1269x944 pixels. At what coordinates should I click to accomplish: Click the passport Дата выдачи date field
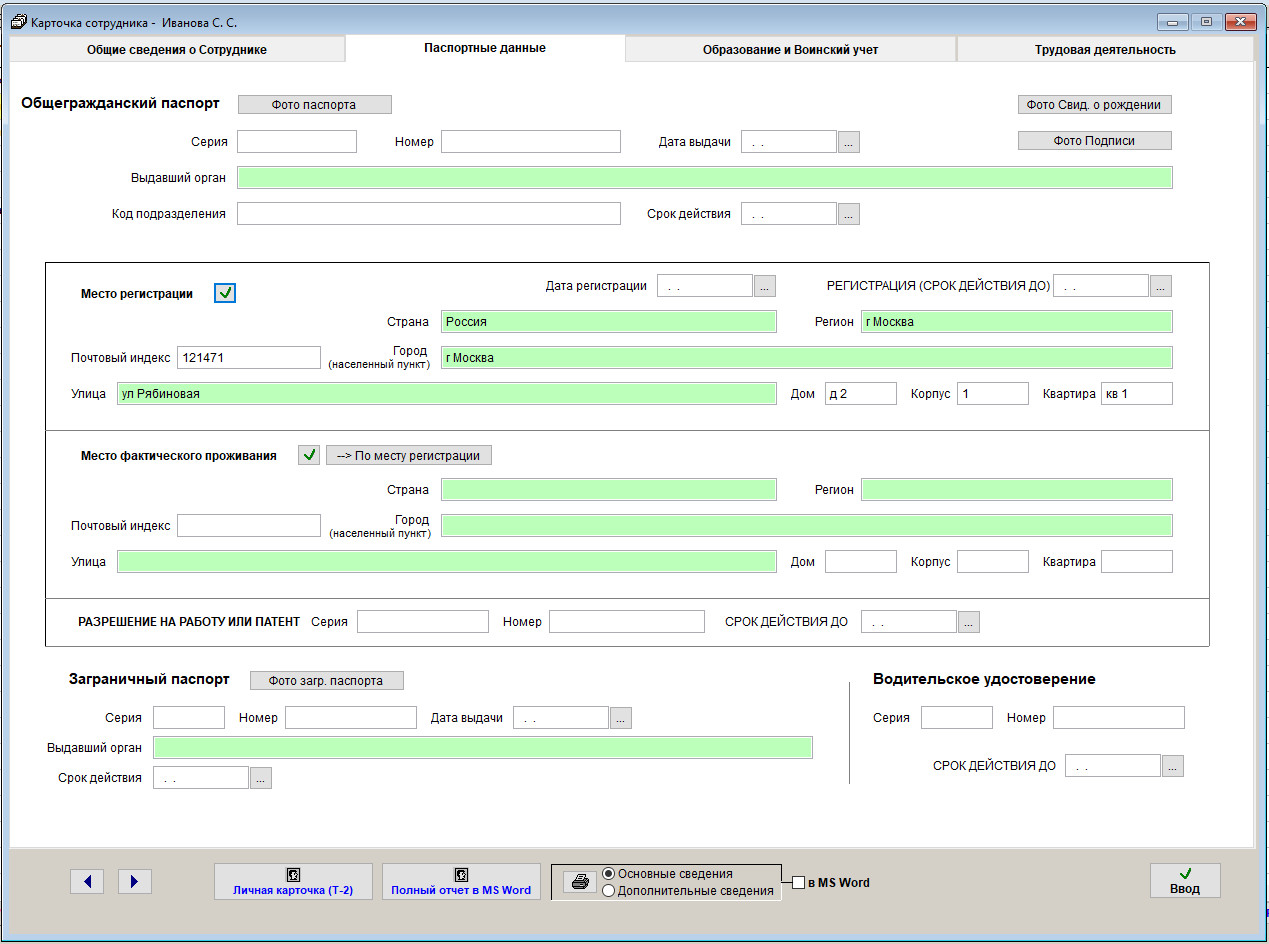[x=789, y=141]
